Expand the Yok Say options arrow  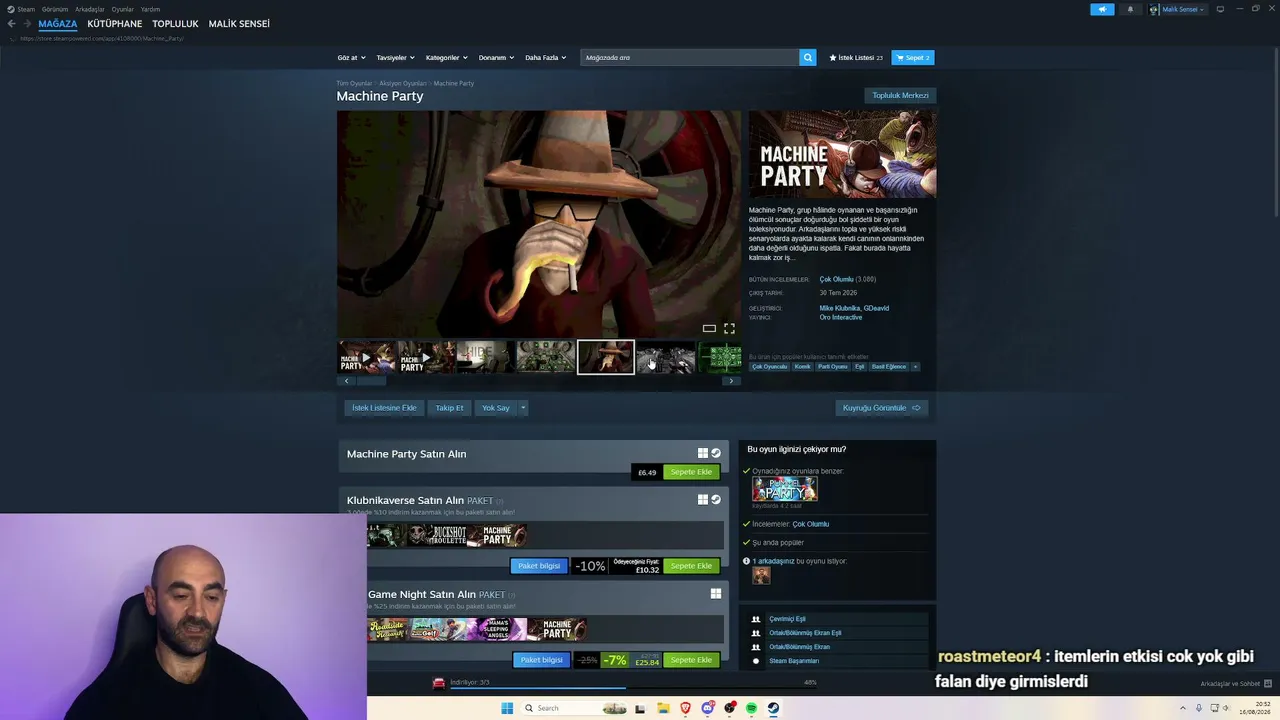tap(522, 408)
